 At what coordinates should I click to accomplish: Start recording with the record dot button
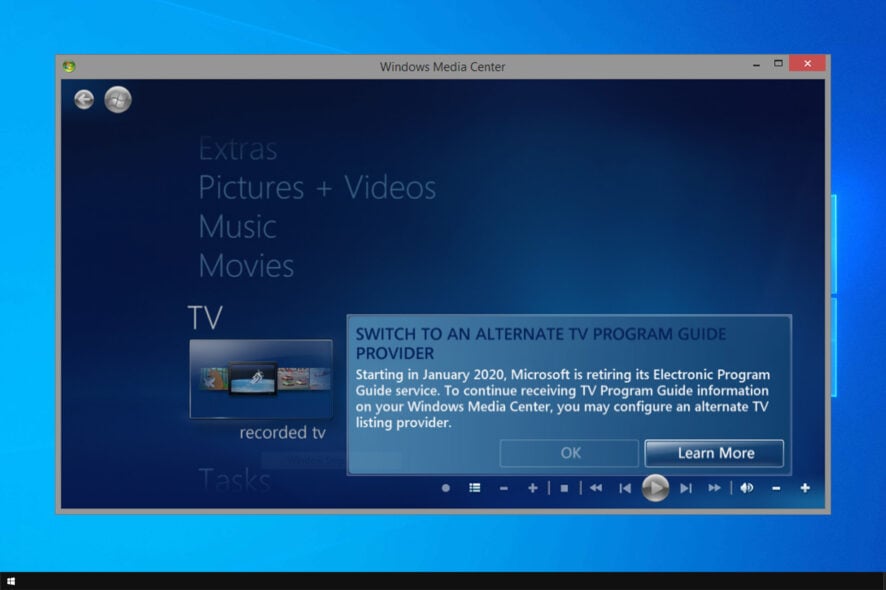446,488
